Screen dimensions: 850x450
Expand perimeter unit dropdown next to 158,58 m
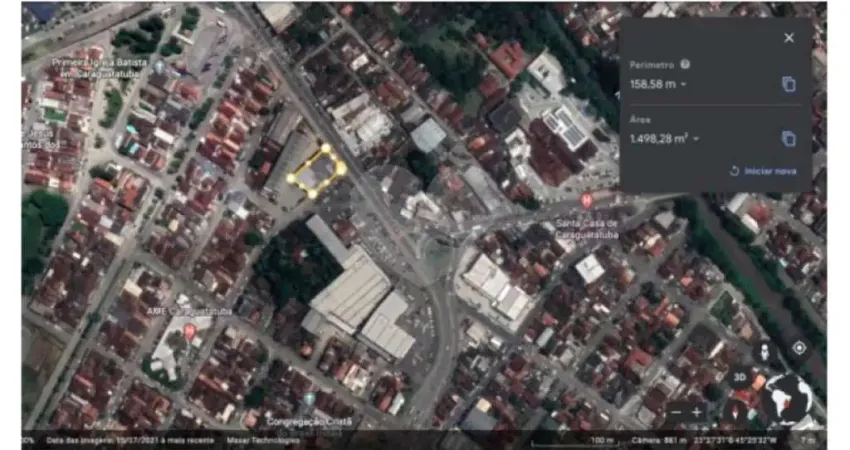click(684, 84)
